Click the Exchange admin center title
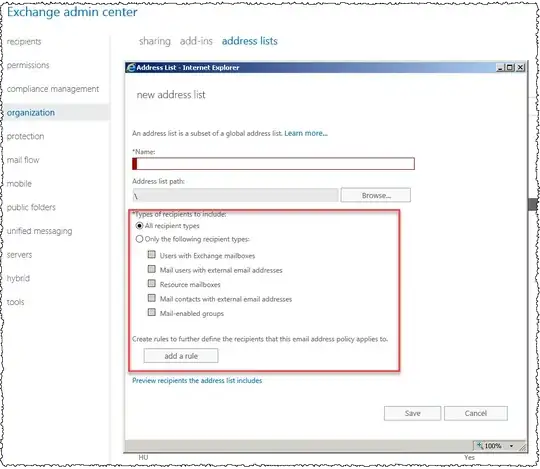540x469 pixels. [72, 12]
